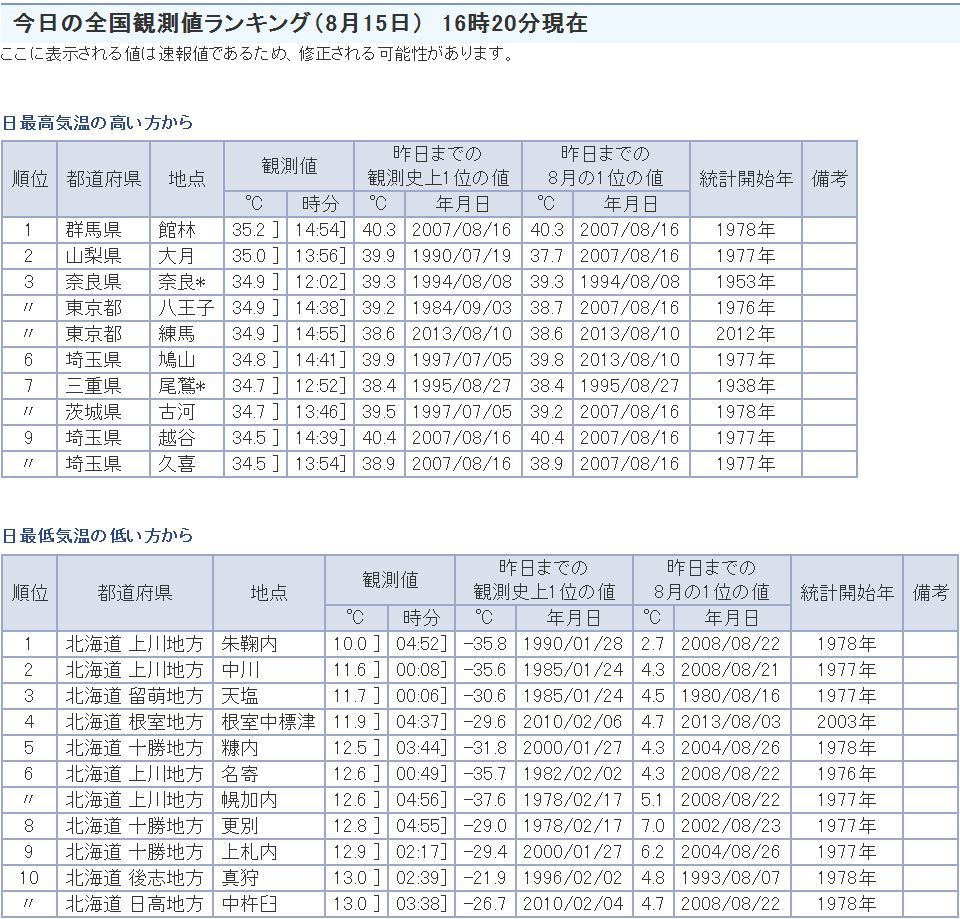Click the 35.2 temperature value for 館林
Viewport: 960px width, 919px height.
[249, 230]
